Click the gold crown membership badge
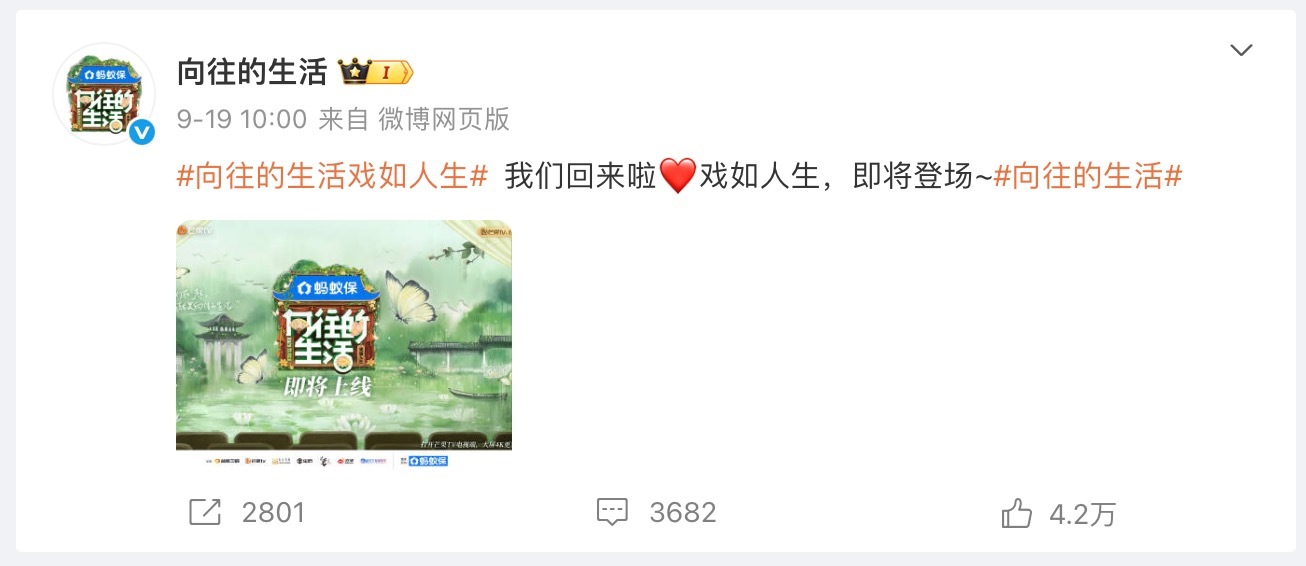 [376, 72]
